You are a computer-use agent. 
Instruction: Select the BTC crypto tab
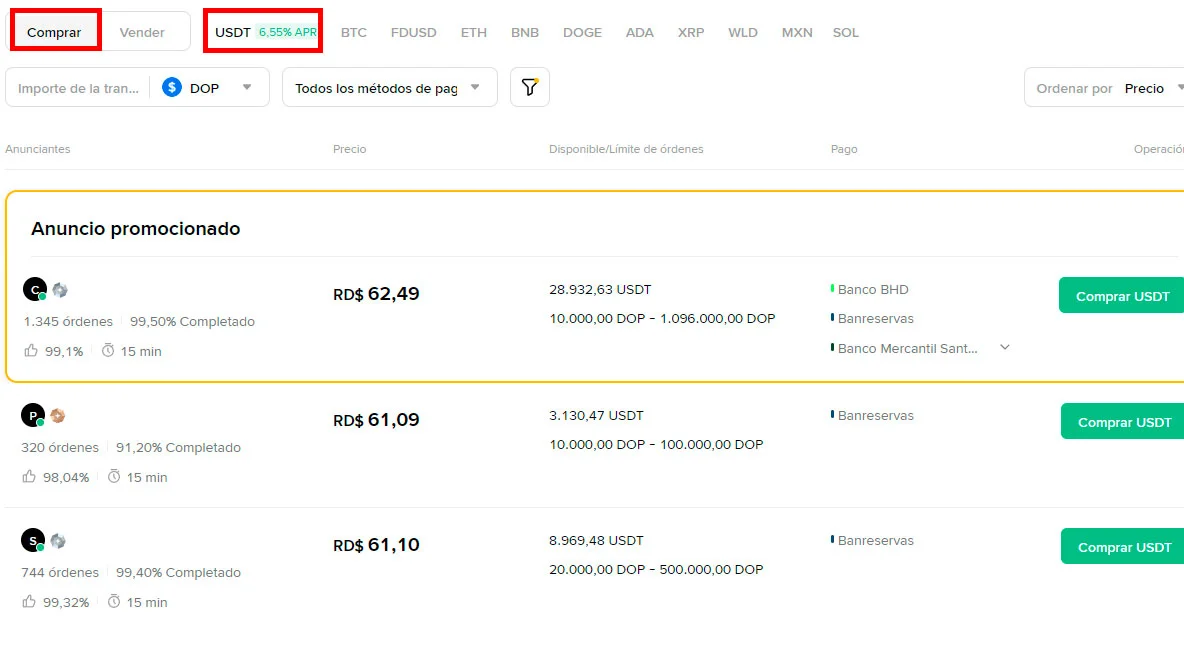[353, 32]
